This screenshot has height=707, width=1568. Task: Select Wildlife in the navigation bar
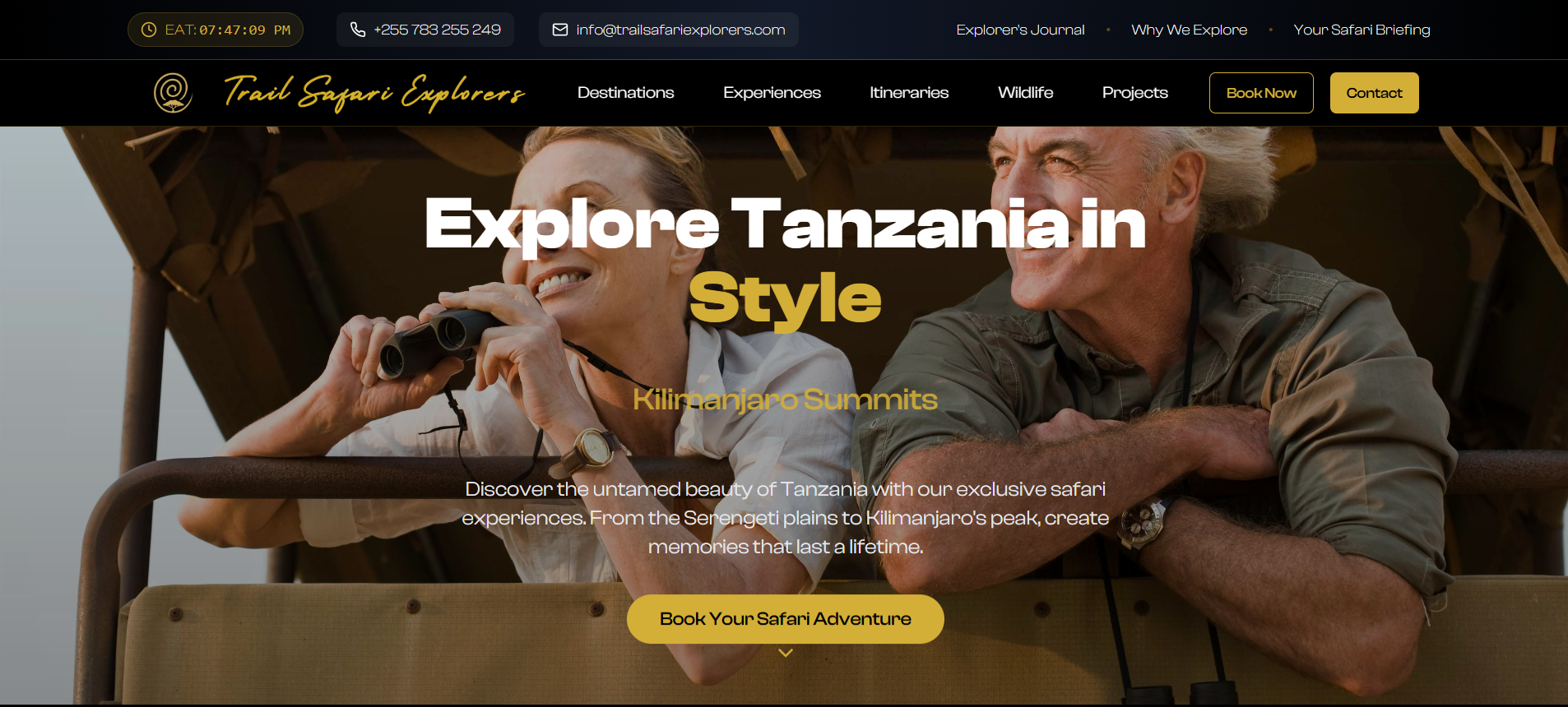point(1025,93)
